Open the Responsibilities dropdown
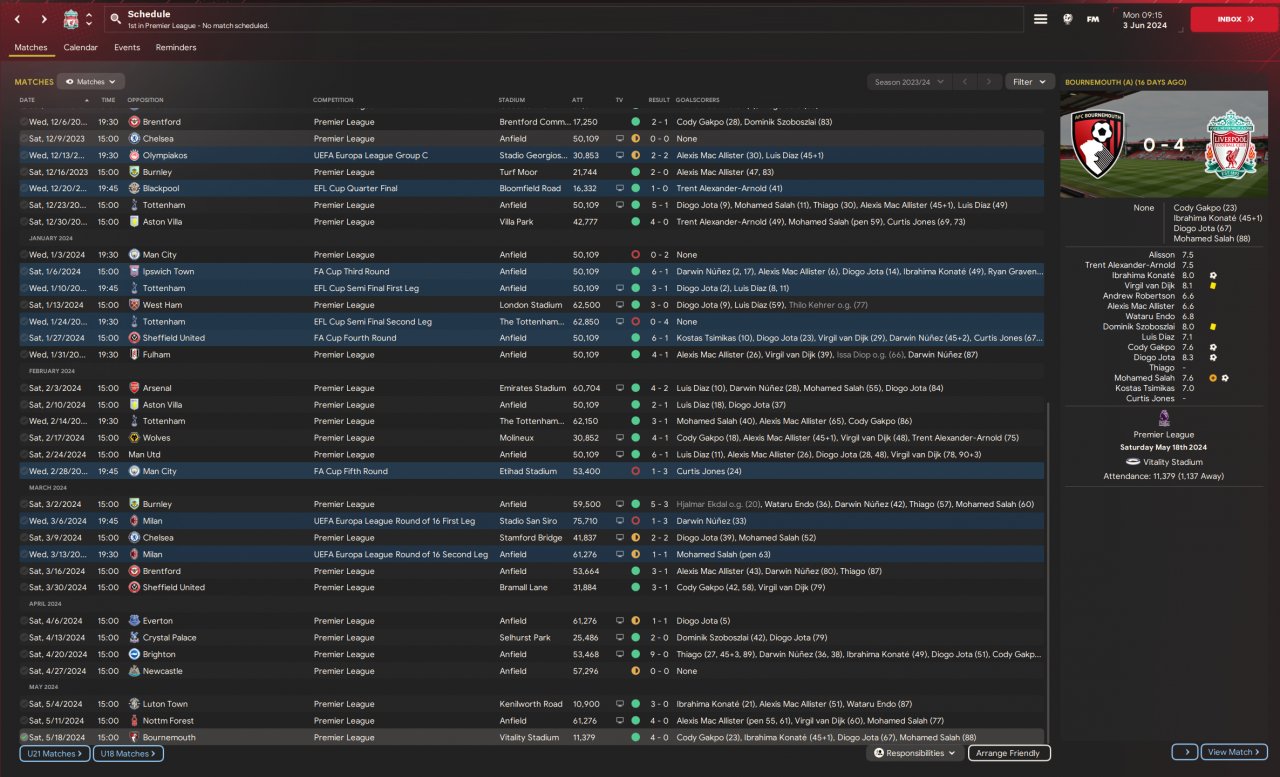 click(915, 753)
